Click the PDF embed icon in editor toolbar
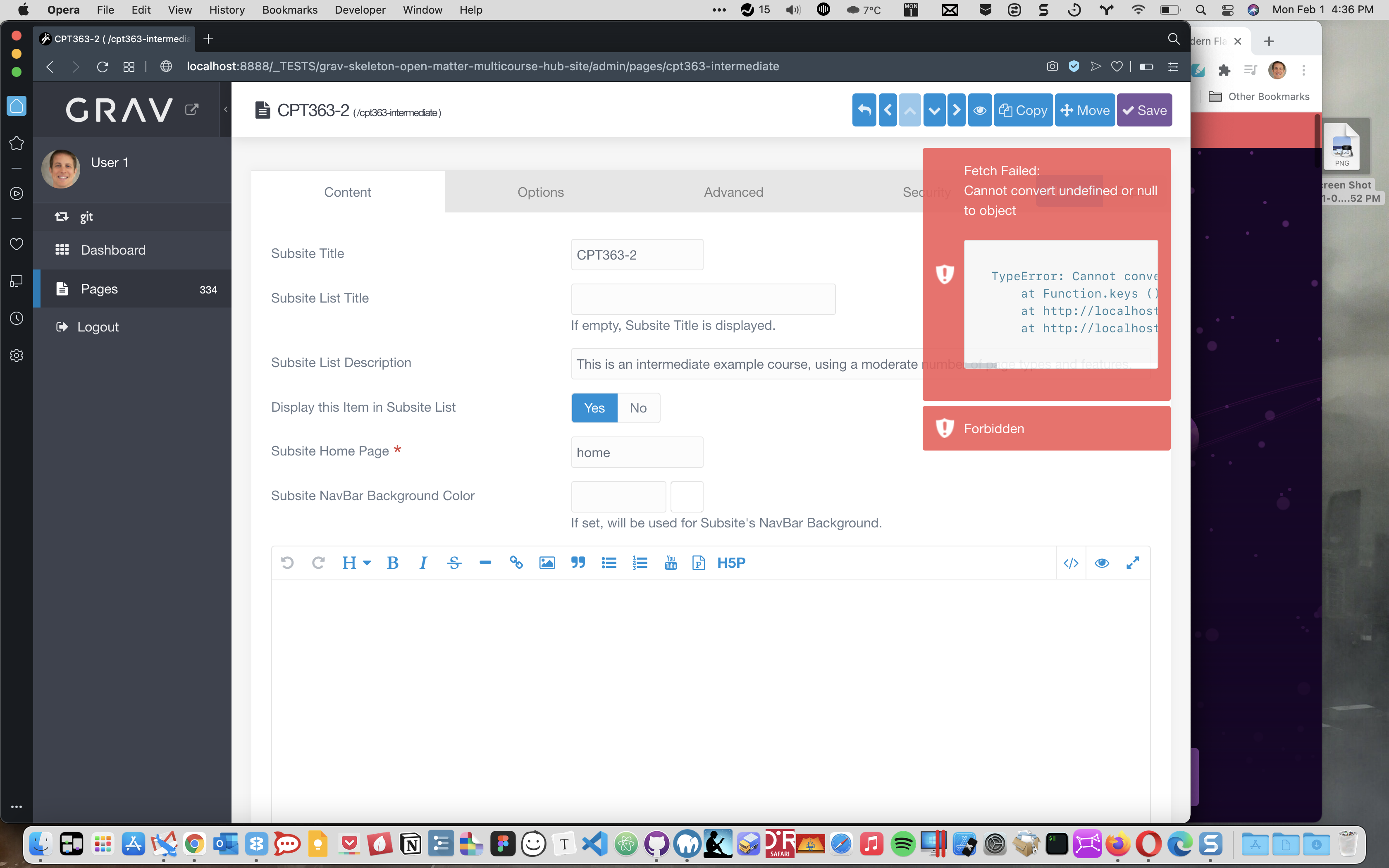 pos(699,563)
